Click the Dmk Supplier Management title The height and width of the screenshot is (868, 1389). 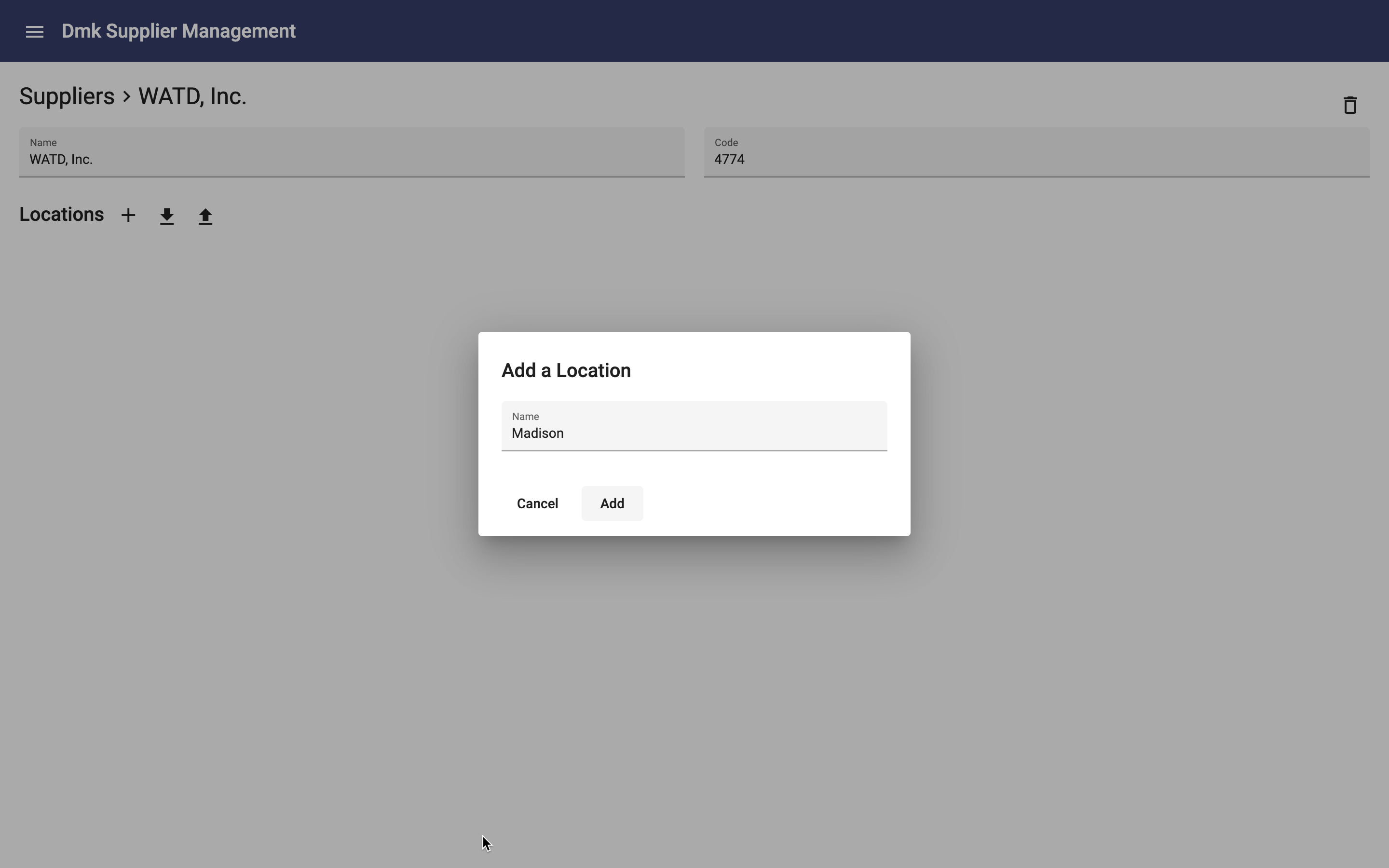tap(178, 31)
